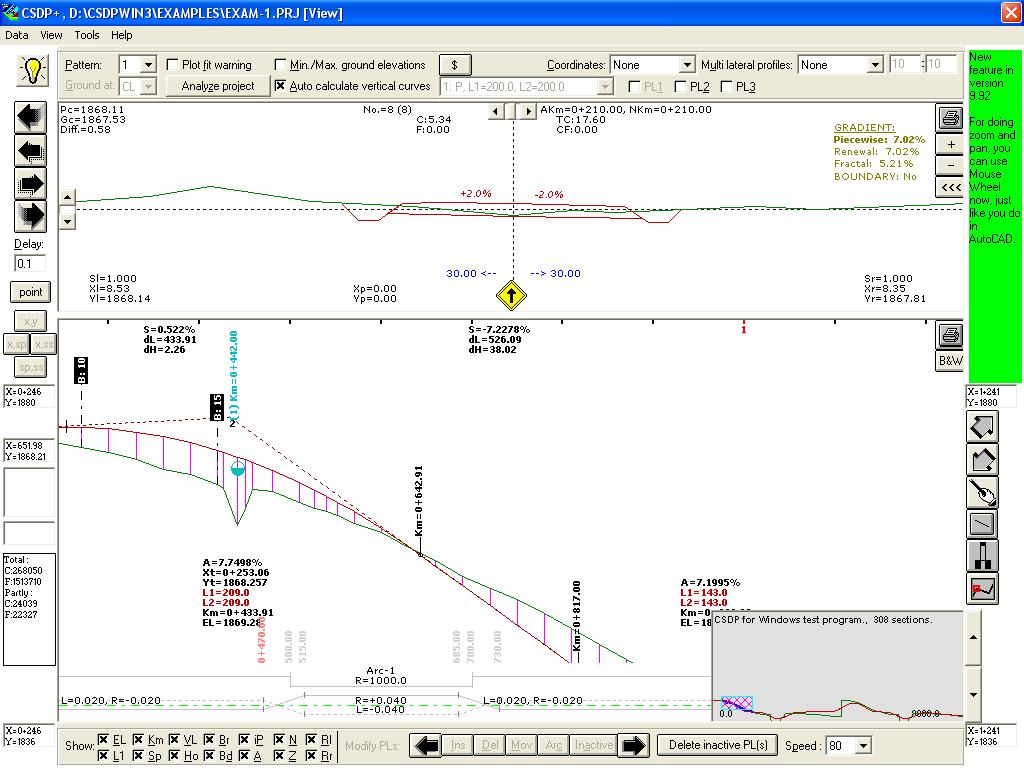Zoom out cross-section with the minus button
Screen dimensions: 1024x768
(950, 166)
